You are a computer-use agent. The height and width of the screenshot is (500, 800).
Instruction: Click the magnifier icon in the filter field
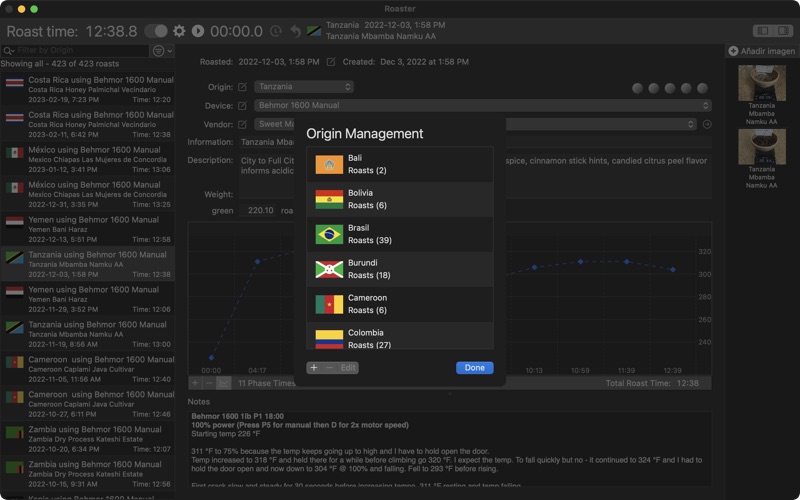(x=8, y=51)
